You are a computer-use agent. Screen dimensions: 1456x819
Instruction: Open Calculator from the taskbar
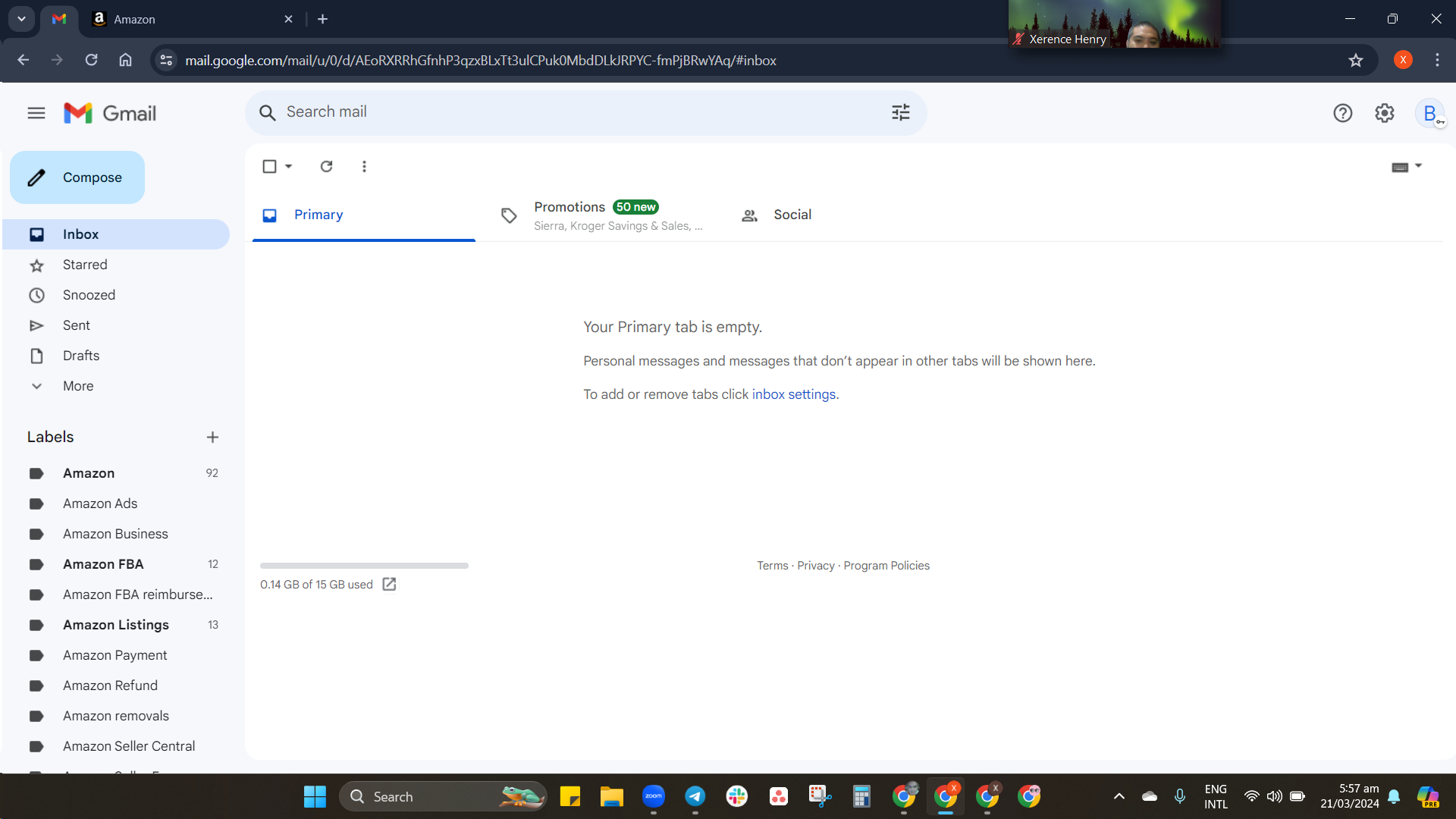pos(861,796)
